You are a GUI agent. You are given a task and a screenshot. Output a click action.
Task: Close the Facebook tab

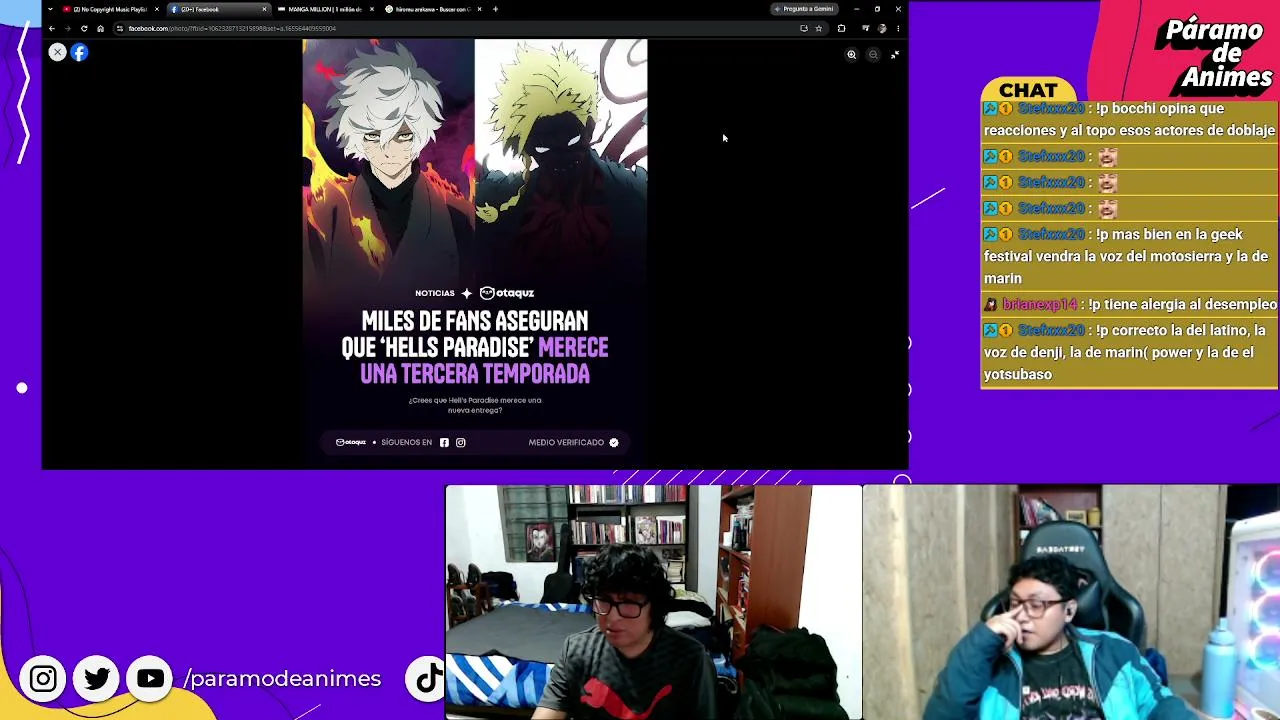pyautogui.click(x=264, y=9)
